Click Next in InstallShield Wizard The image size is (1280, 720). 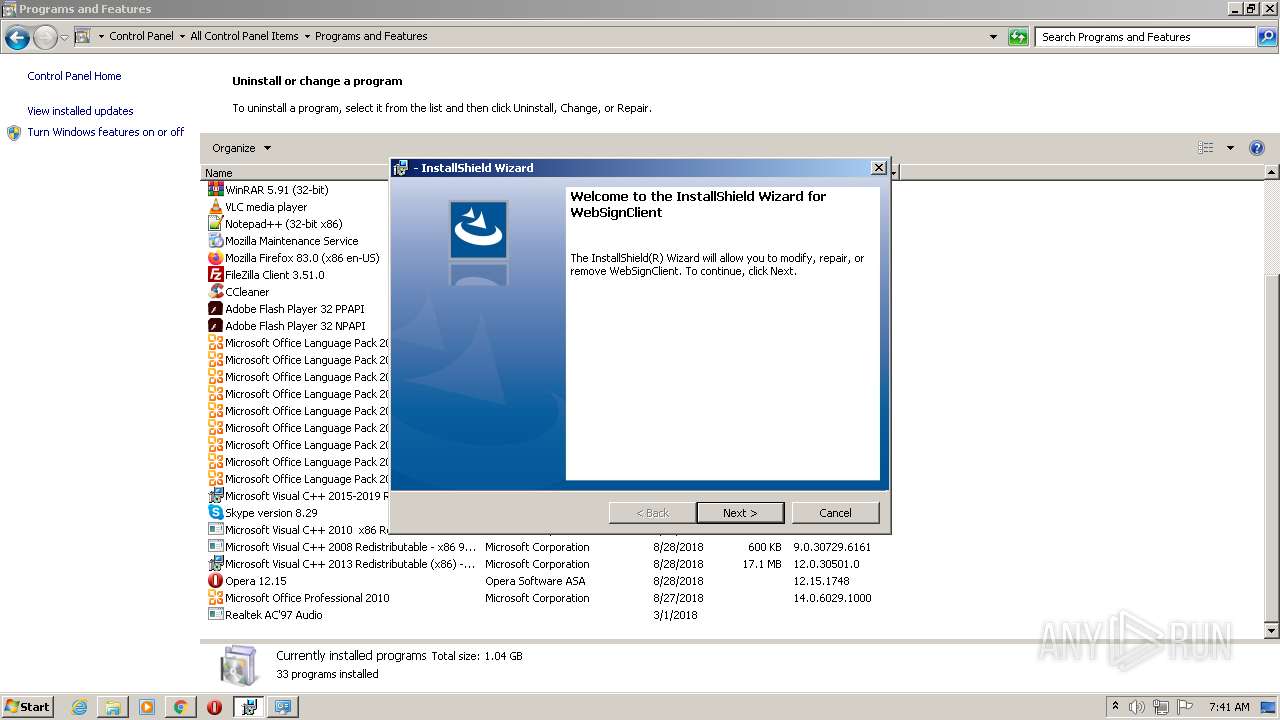(x=740, y=512)
